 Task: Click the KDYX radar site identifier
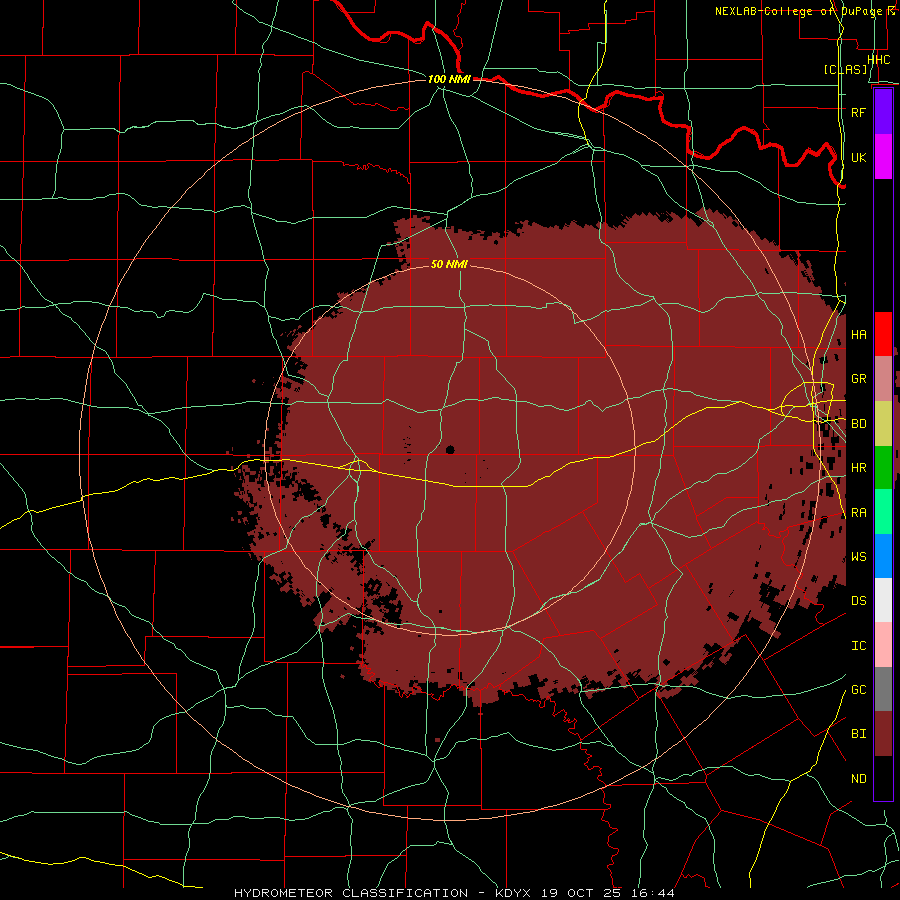click(513, 893)
